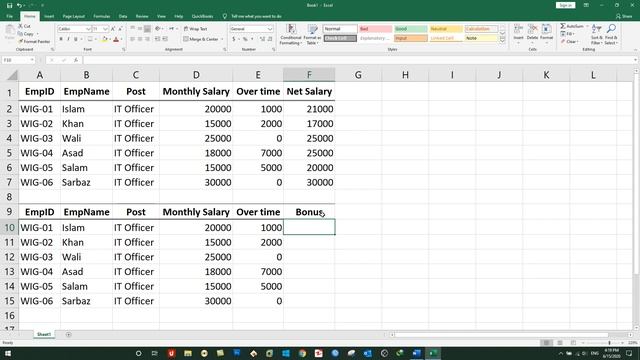Select column header G

click(358, 75)
